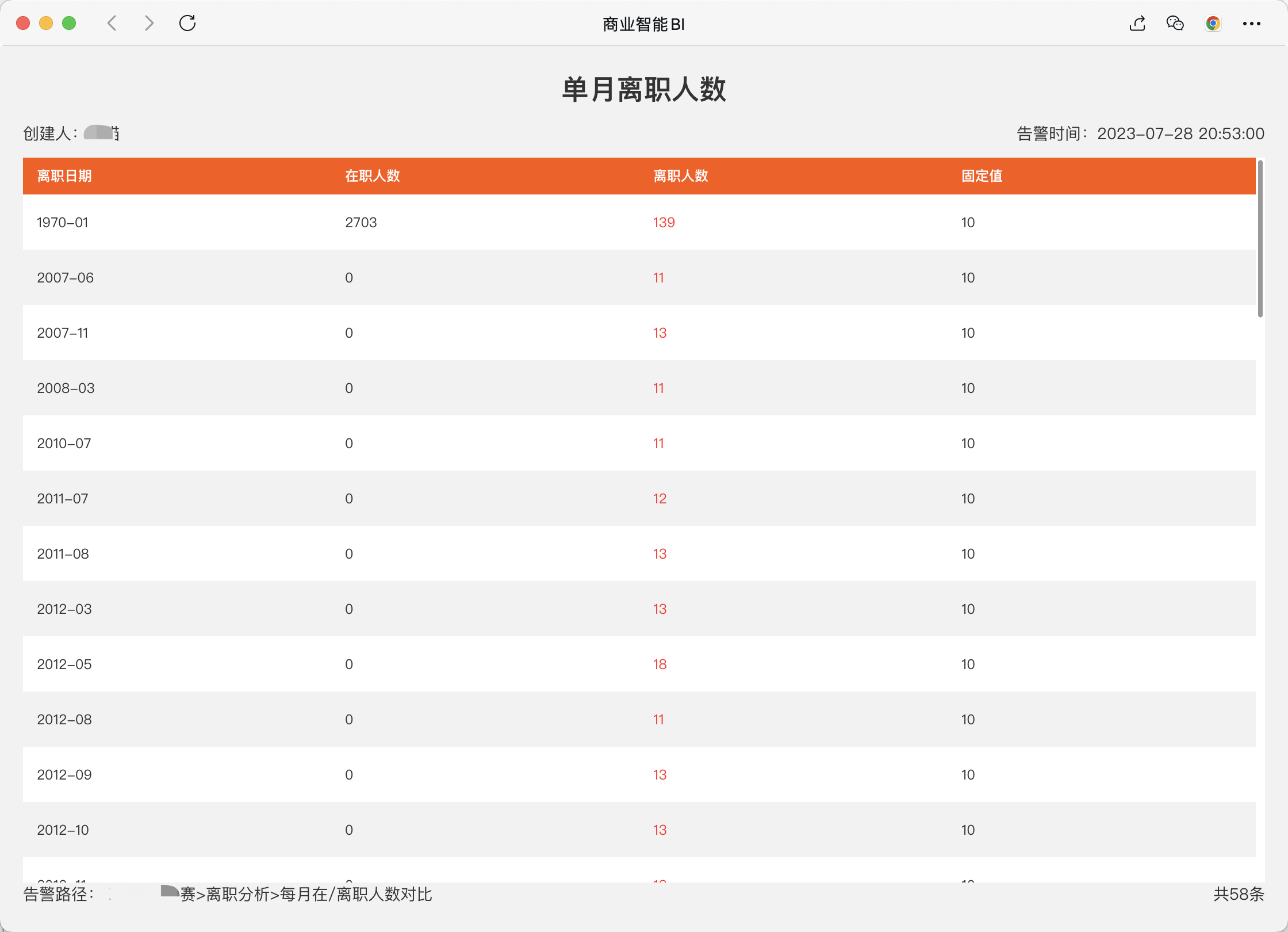This screenshot has height=932, width=1288.
Task: Open the three-dot more options menu
Action: (x=1251, y=24)
